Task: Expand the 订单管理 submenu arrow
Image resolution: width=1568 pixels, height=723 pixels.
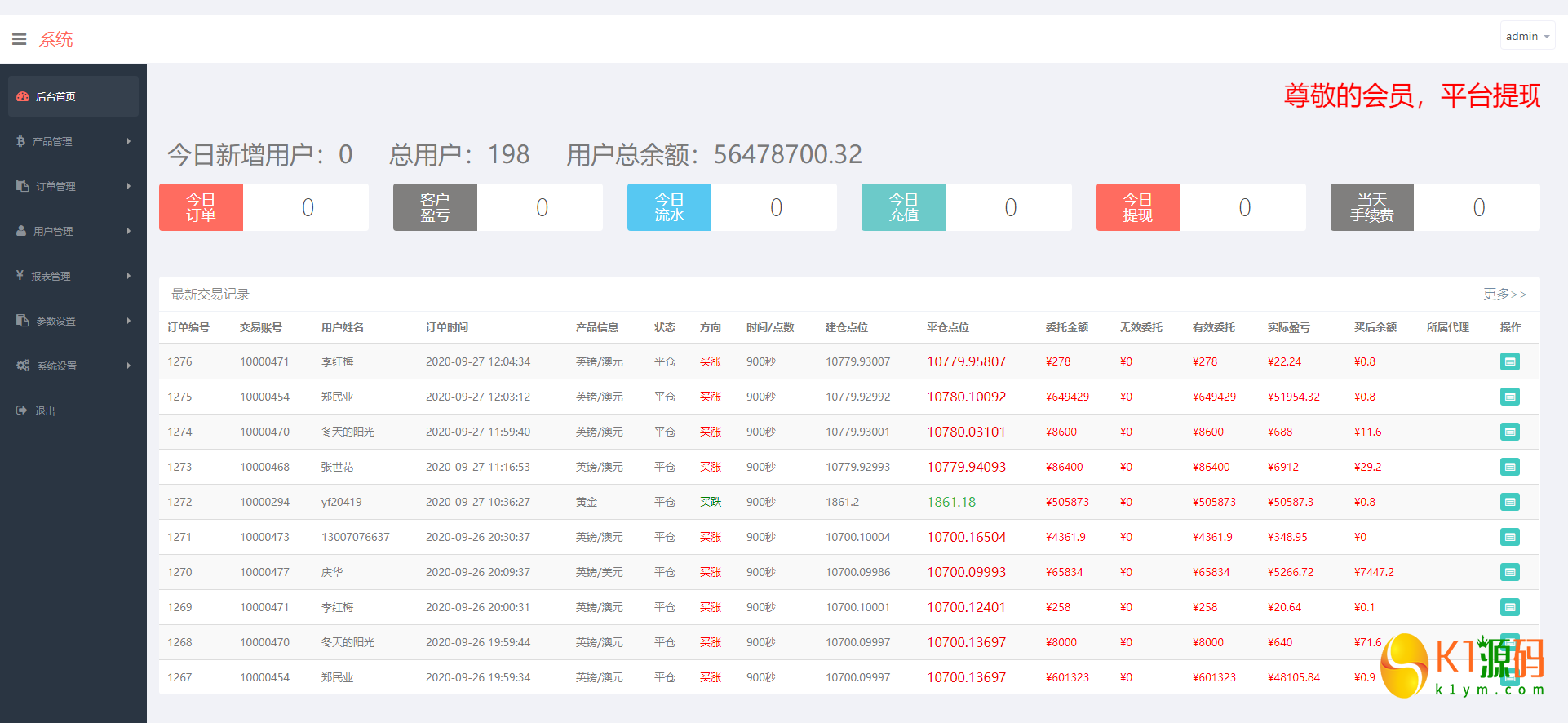Action: pyautogui.click(x=129, y=186)
